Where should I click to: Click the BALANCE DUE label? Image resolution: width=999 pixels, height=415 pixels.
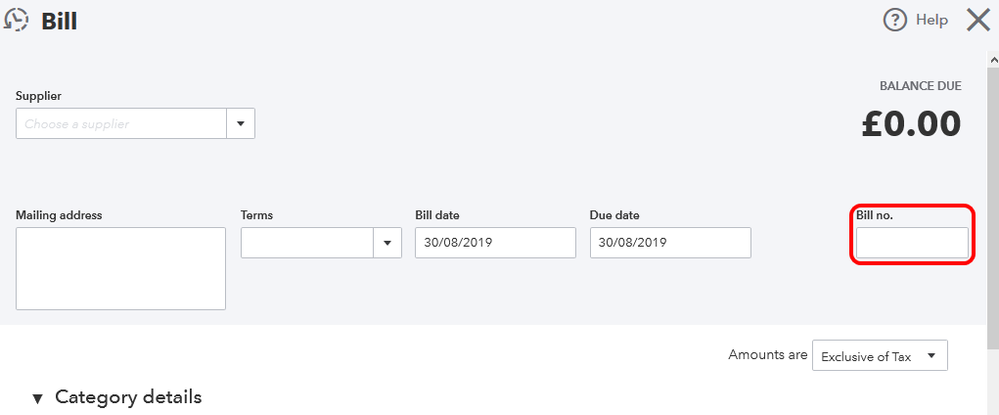tap(920, 87)
